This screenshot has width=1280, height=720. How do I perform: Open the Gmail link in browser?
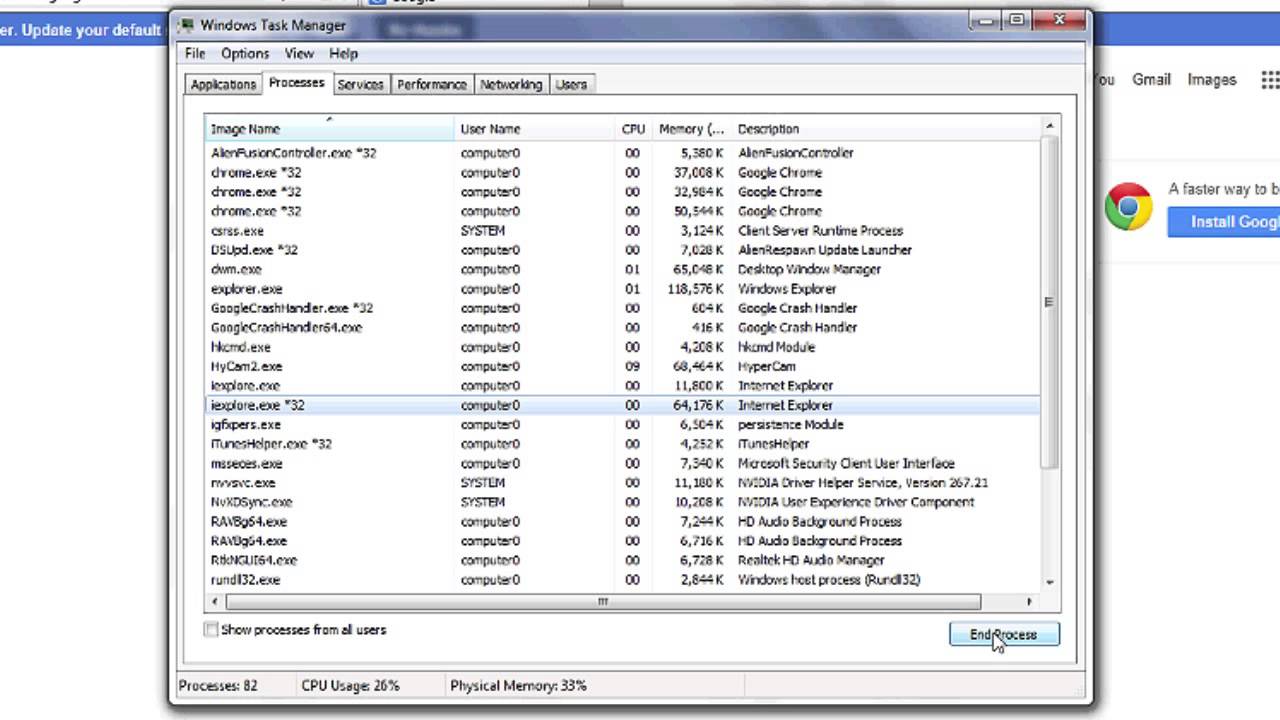coord(1151,80)
